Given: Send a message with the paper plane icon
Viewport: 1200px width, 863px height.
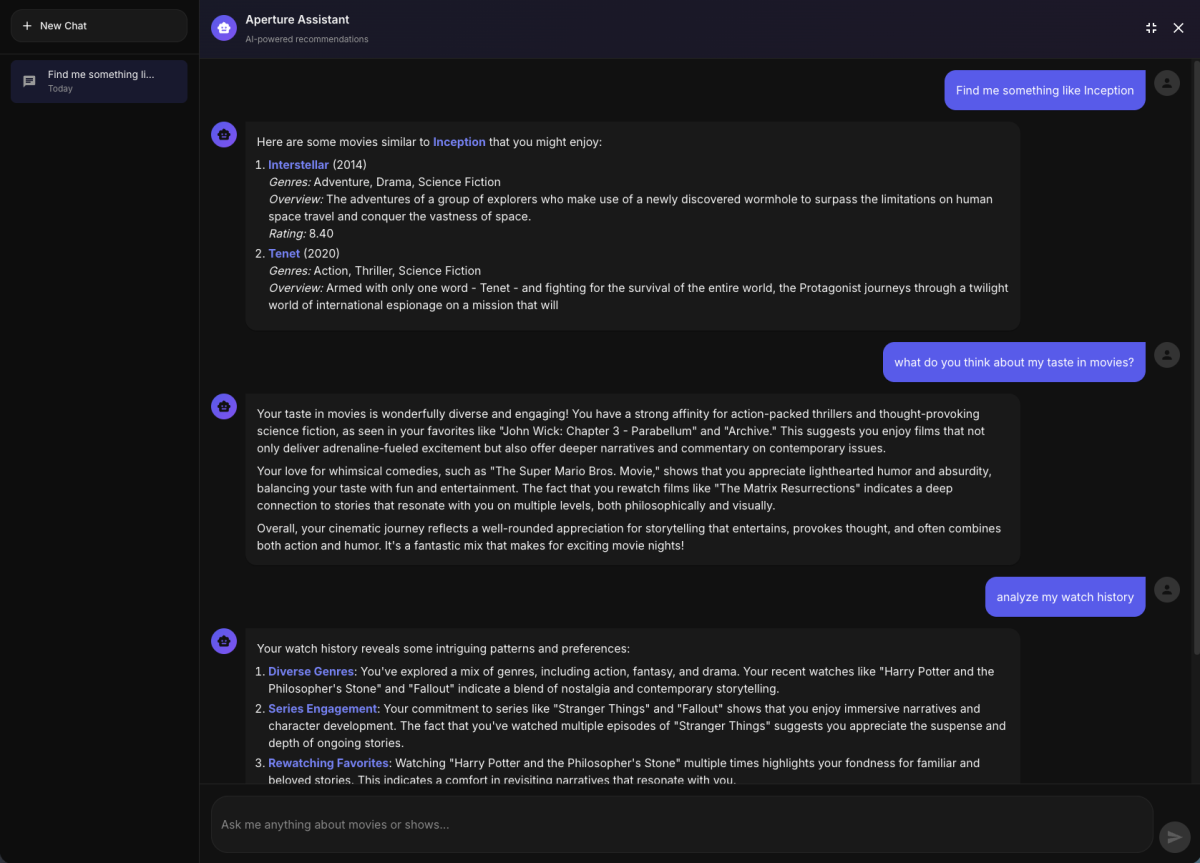Looking at the screenshot, I should (x=1174, y=835).
